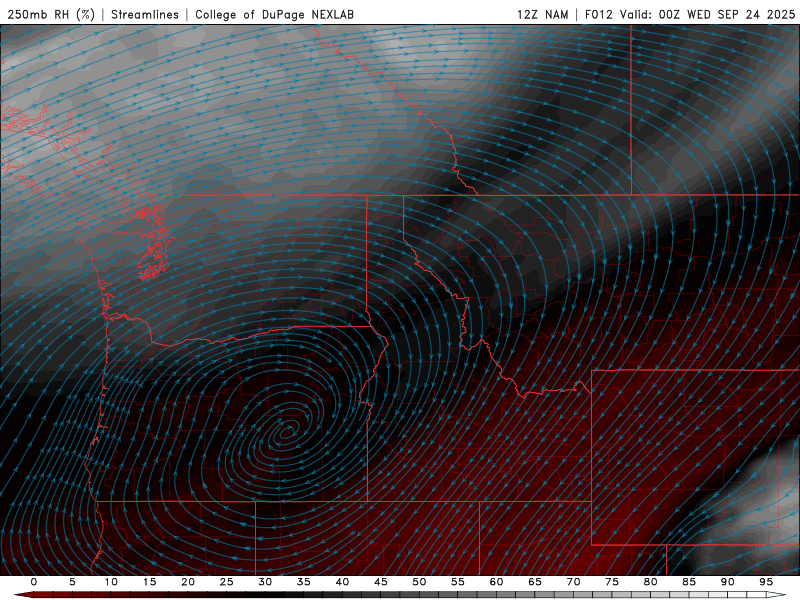Click the "15" value on color scale
800x600 pixels.
149,582
